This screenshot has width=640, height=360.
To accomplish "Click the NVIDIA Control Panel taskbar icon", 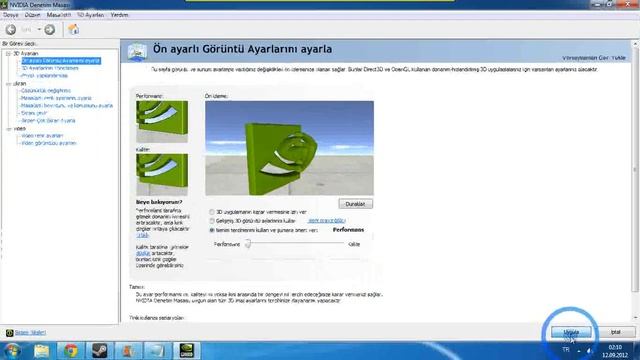I will (x=187, y=351).
